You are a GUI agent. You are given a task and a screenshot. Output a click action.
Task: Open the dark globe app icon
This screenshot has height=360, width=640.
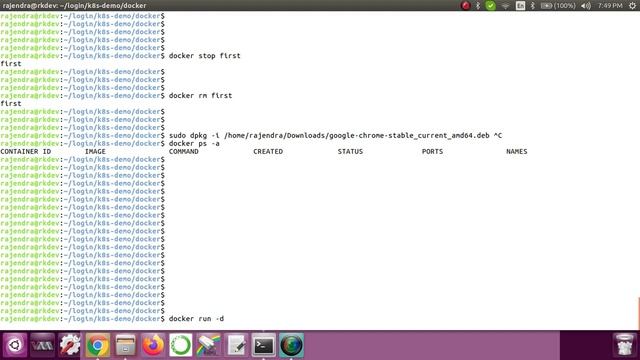click(291, 345)
